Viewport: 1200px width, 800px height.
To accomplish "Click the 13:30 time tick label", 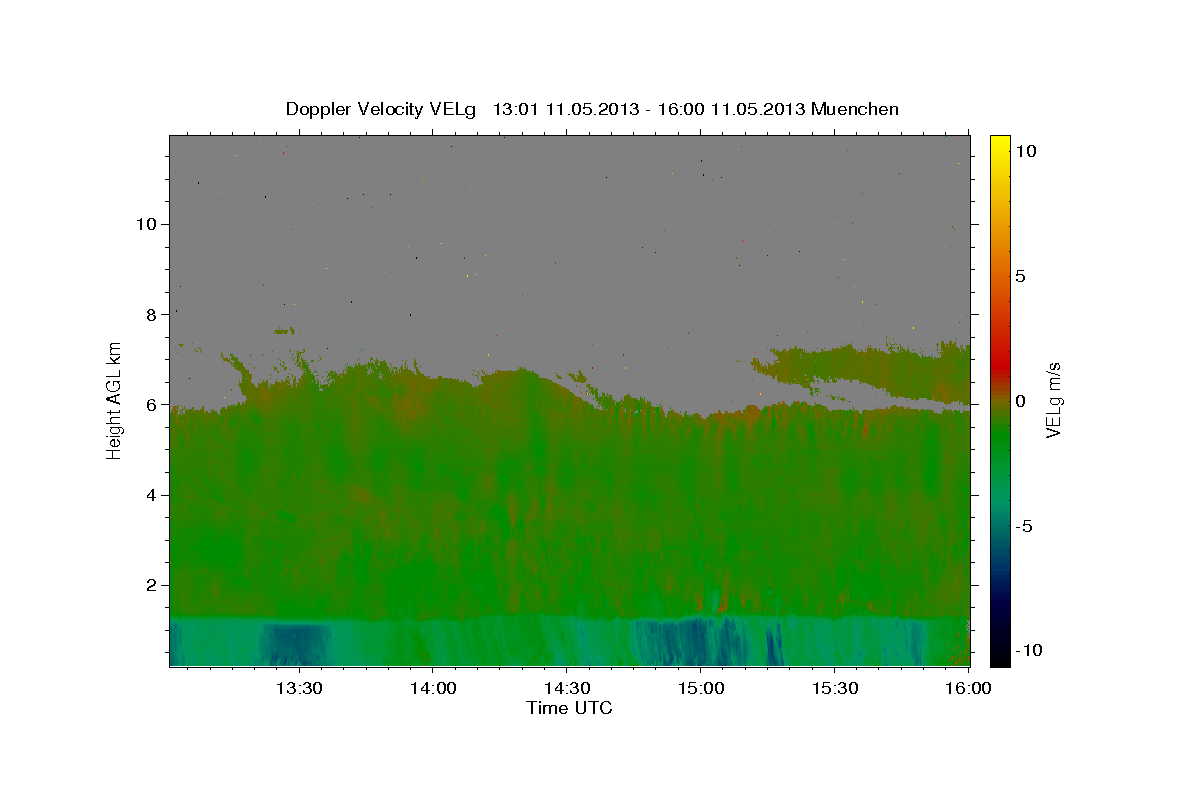I will pyautogui.click(x=298, y=689).
